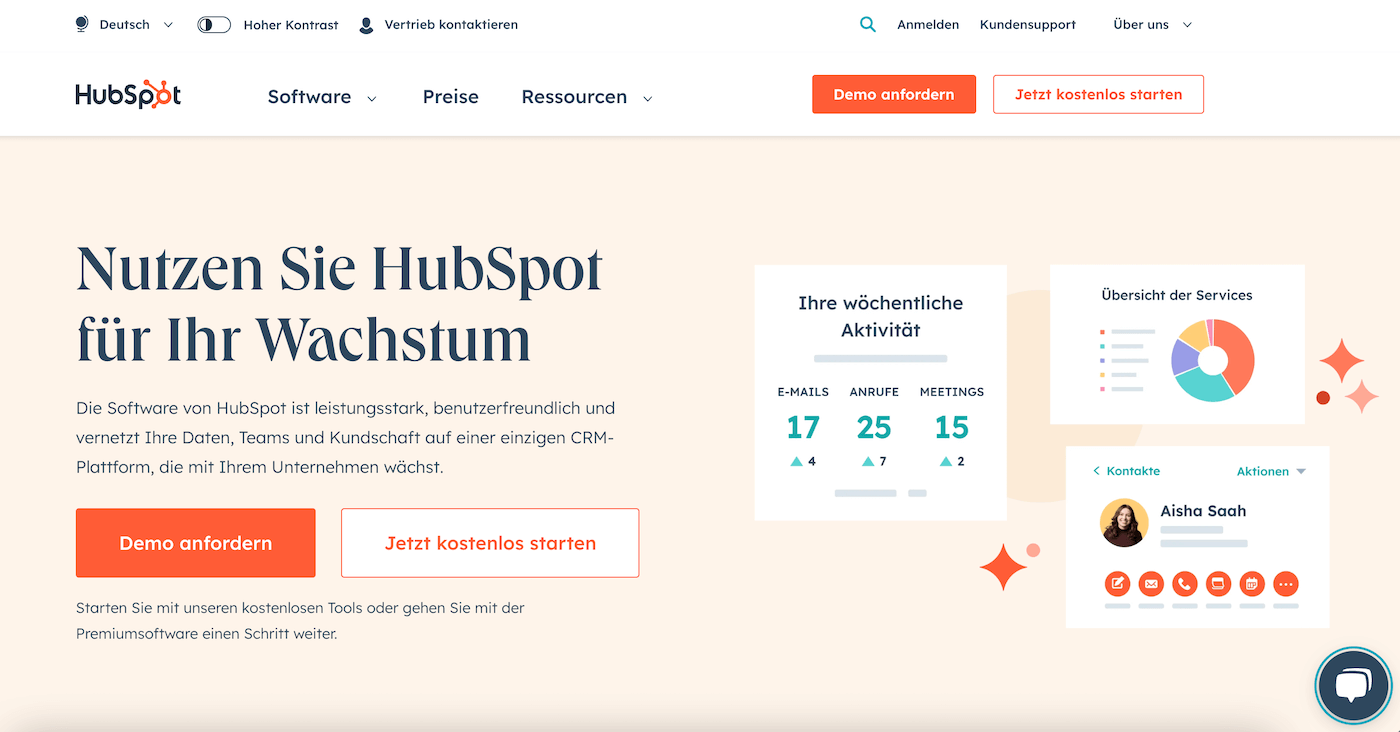Open the search magnifier icon

pyautogui.click(x=867, y=24)
